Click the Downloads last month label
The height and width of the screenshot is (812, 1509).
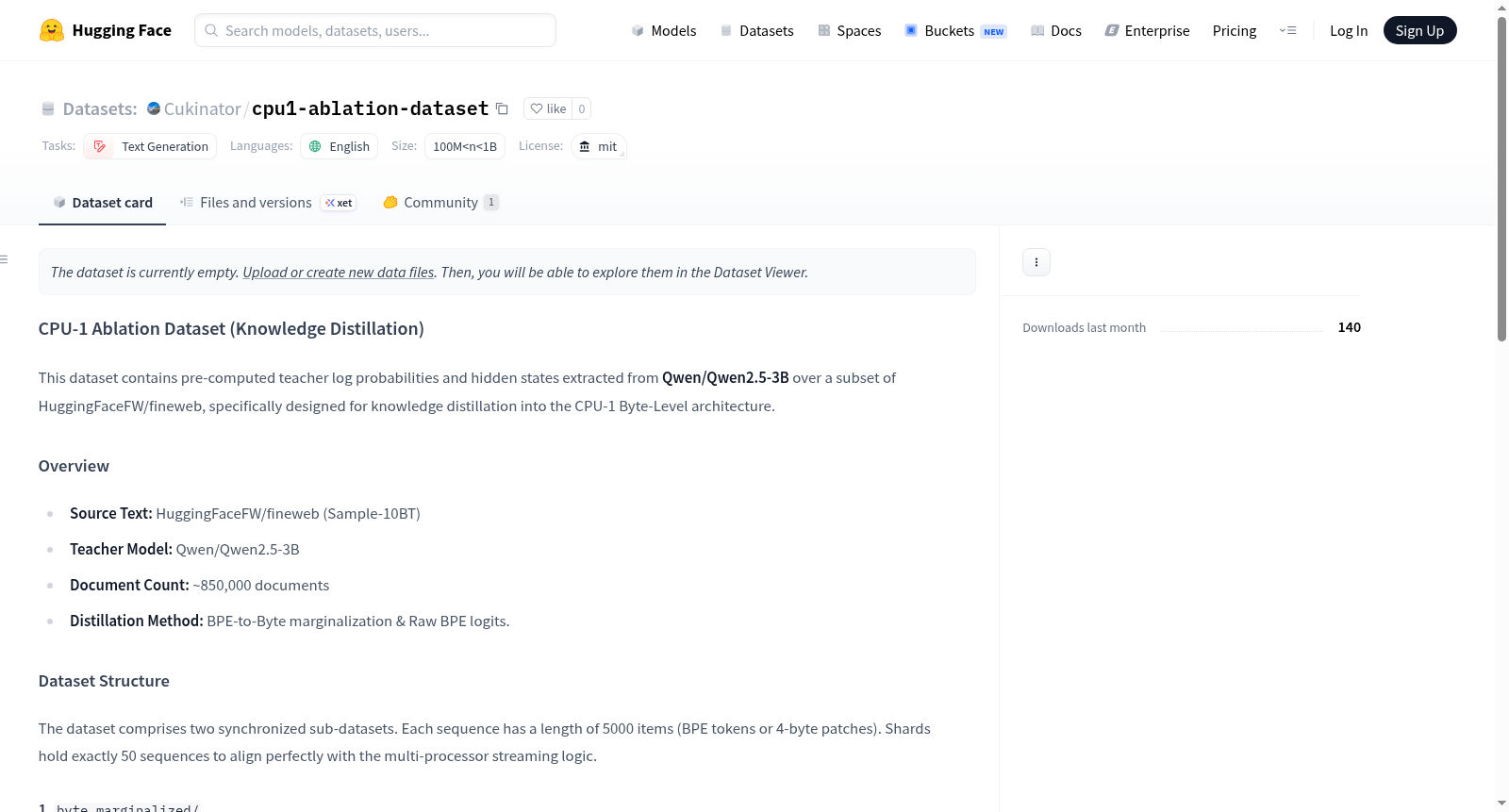click(1085, 327)
